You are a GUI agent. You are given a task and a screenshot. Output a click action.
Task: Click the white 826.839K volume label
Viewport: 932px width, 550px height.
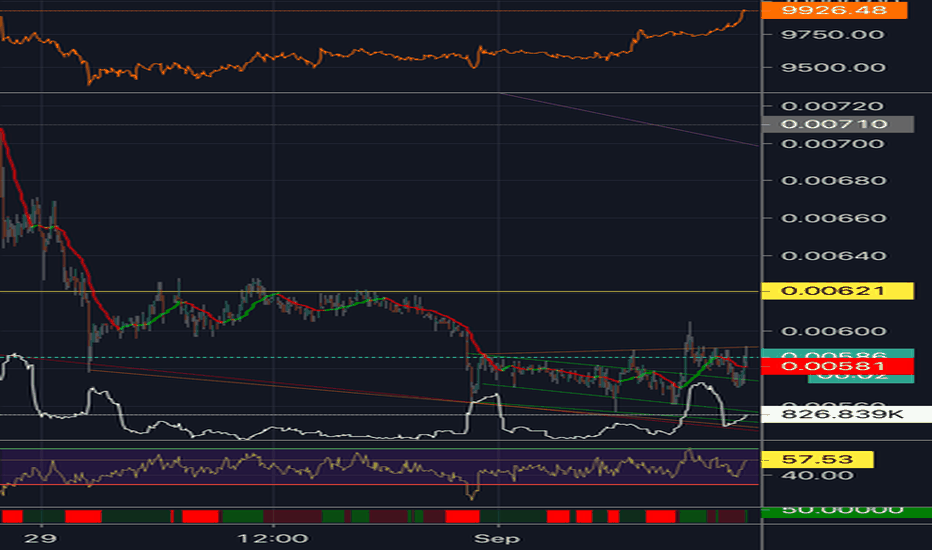(x=846, y=414)
